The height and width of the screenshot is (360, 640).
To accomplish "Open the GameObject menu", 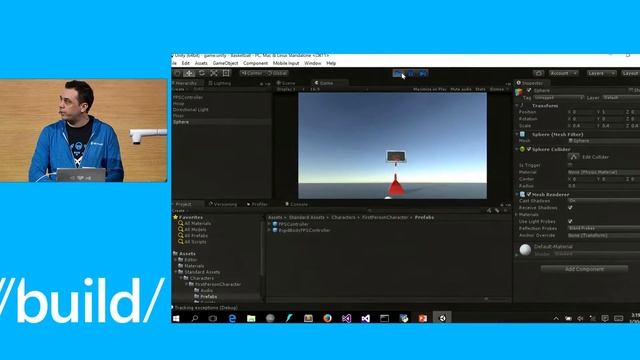I will [x=225, y=63].
